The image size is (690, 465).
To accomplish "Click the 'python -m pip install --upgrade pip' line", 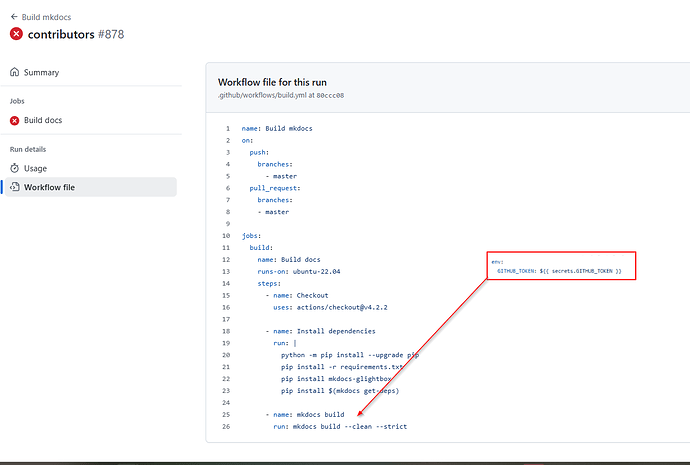I will [350, 355].
